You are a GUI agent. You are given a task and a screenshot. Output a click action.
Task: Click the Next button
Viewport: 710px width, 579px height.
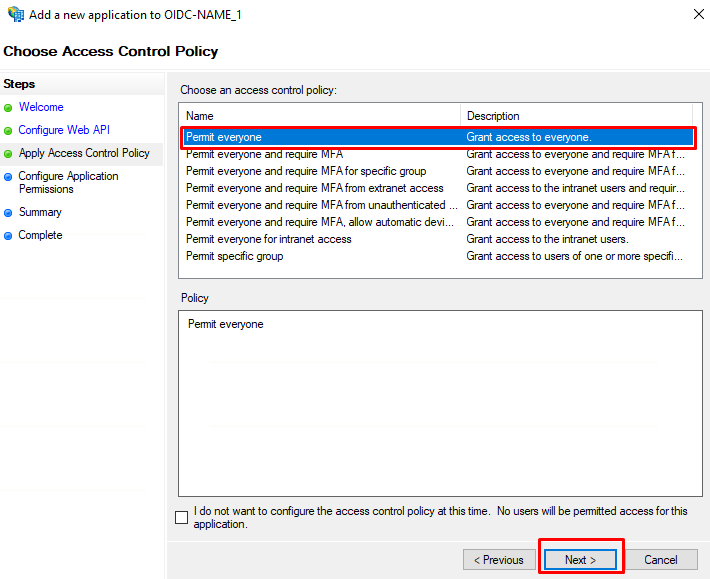pyautogui.click(x=580, y=560)
